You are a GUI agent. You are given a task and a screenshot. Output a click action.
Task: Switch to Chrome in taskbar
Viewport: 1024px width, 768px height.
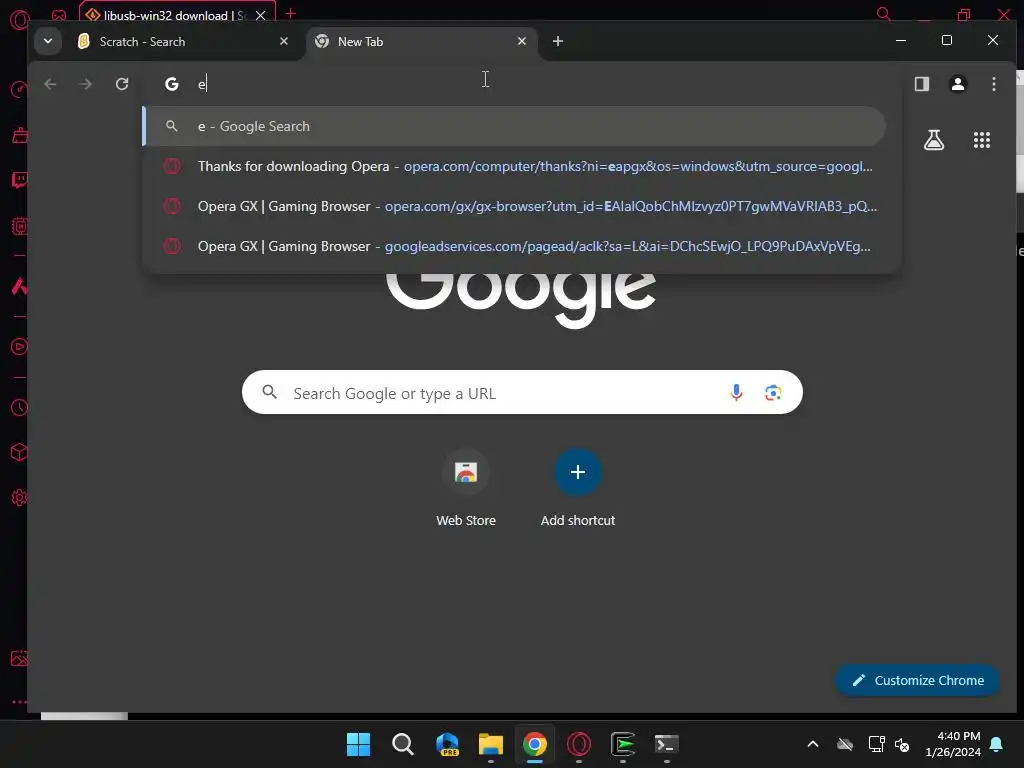pos(535,744)
